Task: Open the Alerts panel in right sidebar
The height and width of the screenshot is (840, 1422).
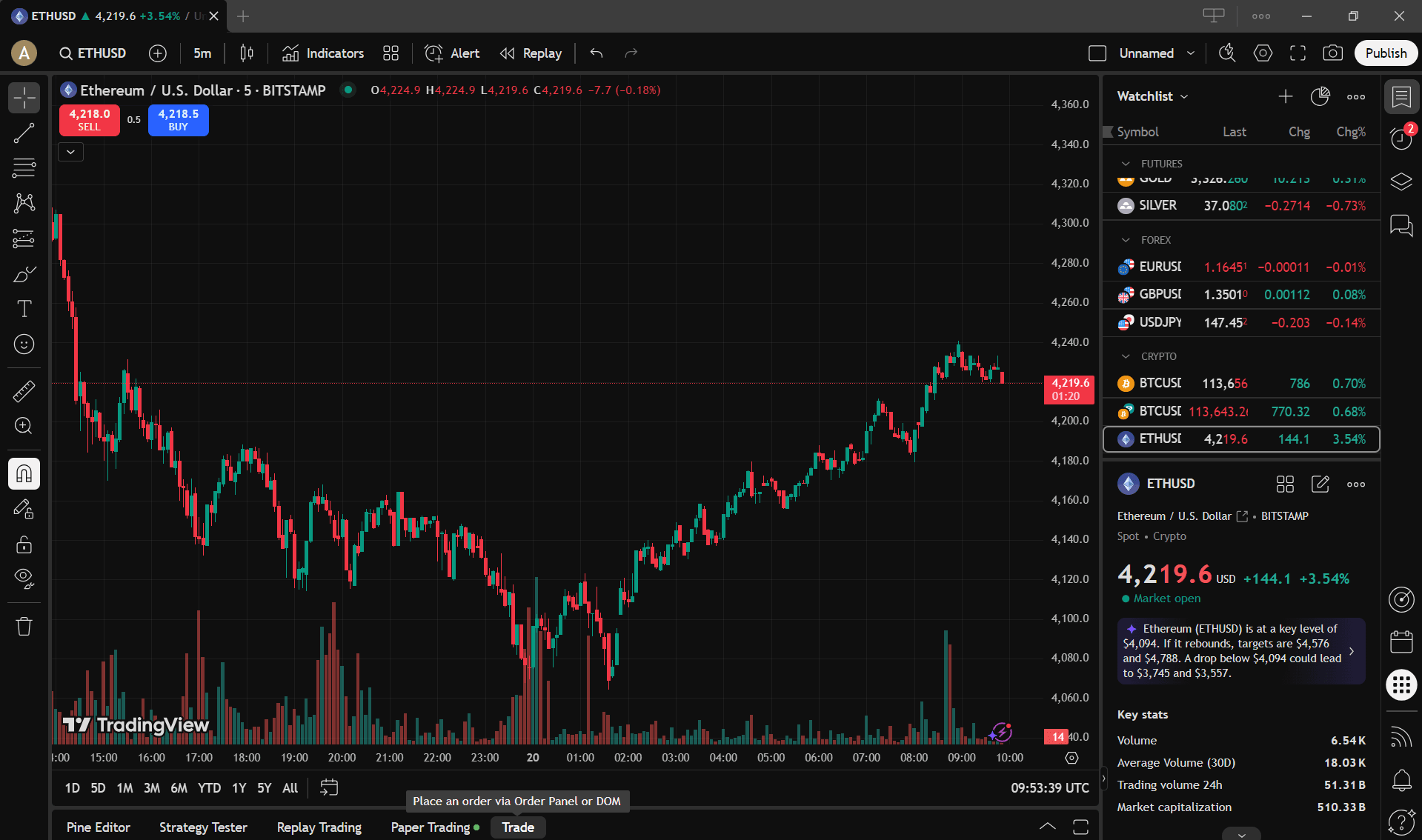Action: [x=1401, y=139]
